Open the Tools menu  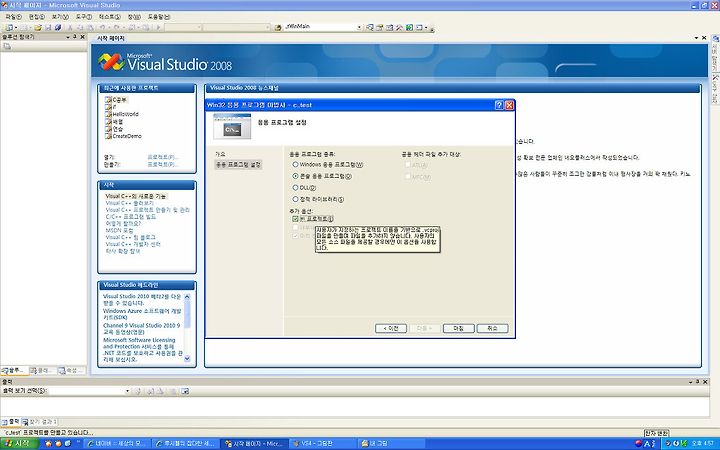[x=84, y=17]
